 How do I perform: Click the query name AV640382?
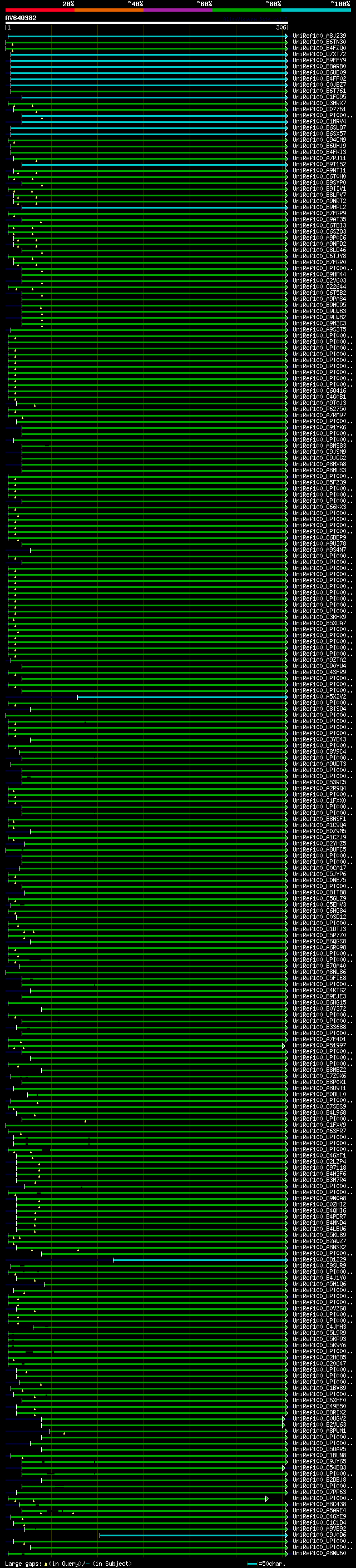coord(21,18)
